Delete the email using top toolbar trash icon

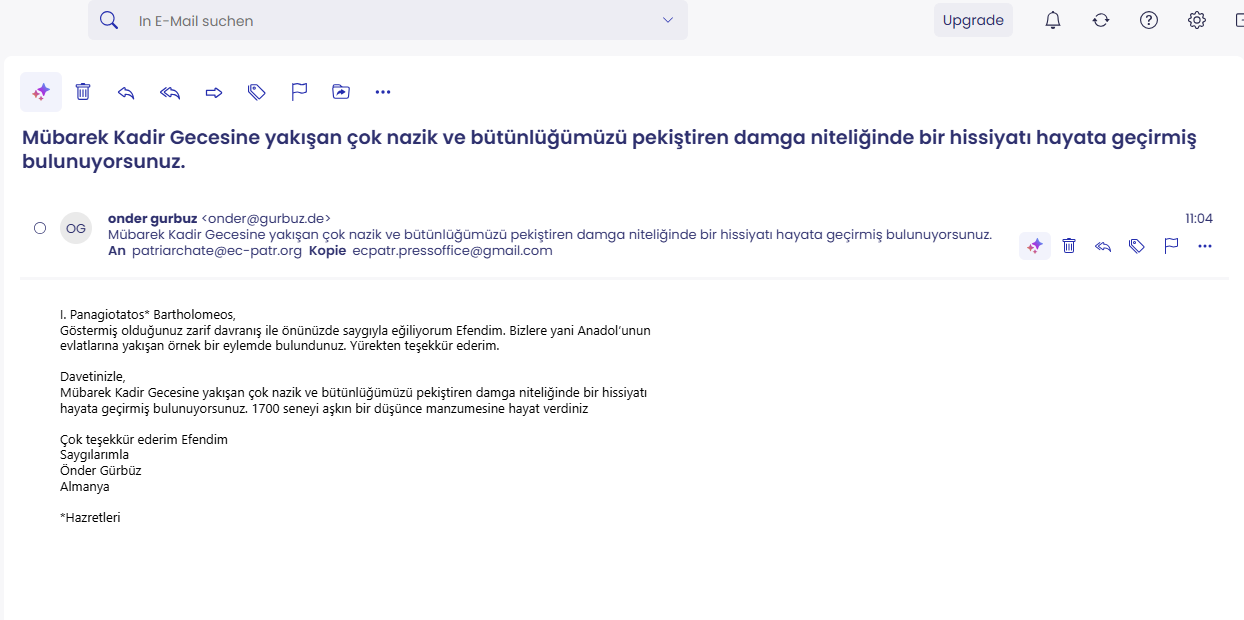pyautogui.click(x=83, y=92)
